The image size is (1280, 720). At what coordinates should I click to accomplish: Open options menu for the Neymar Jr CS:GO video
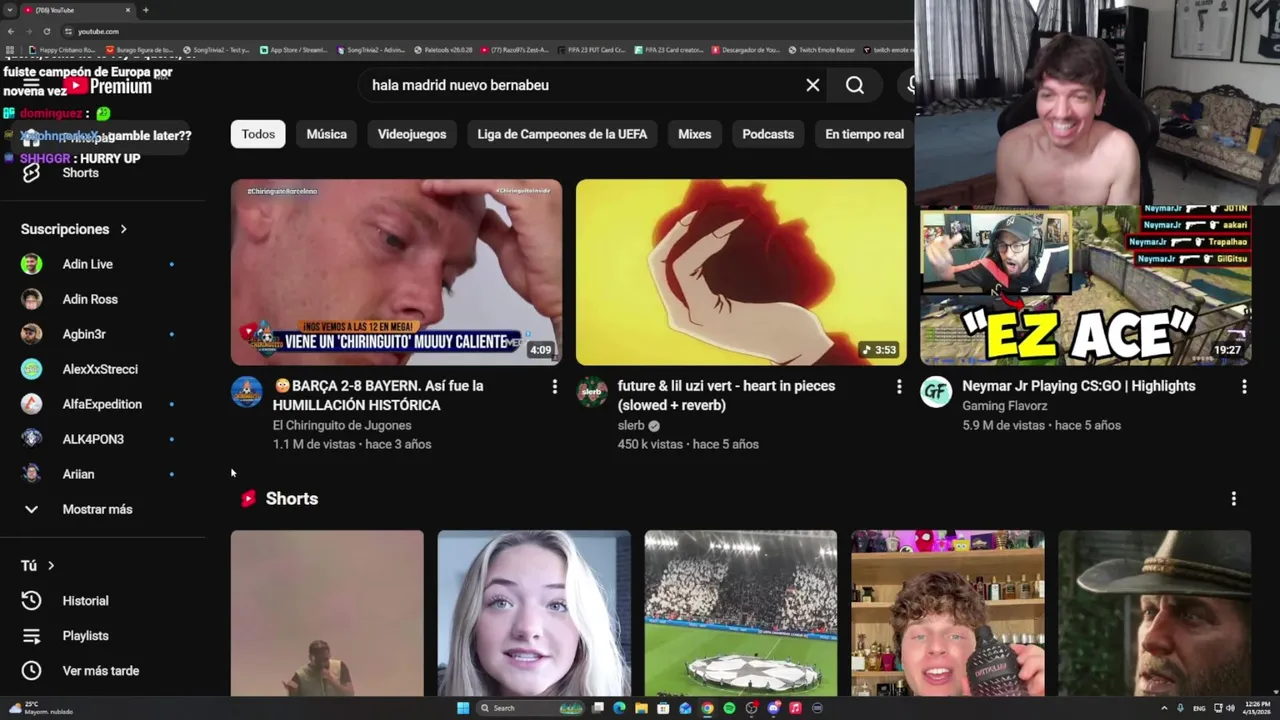pos(1244,386)
